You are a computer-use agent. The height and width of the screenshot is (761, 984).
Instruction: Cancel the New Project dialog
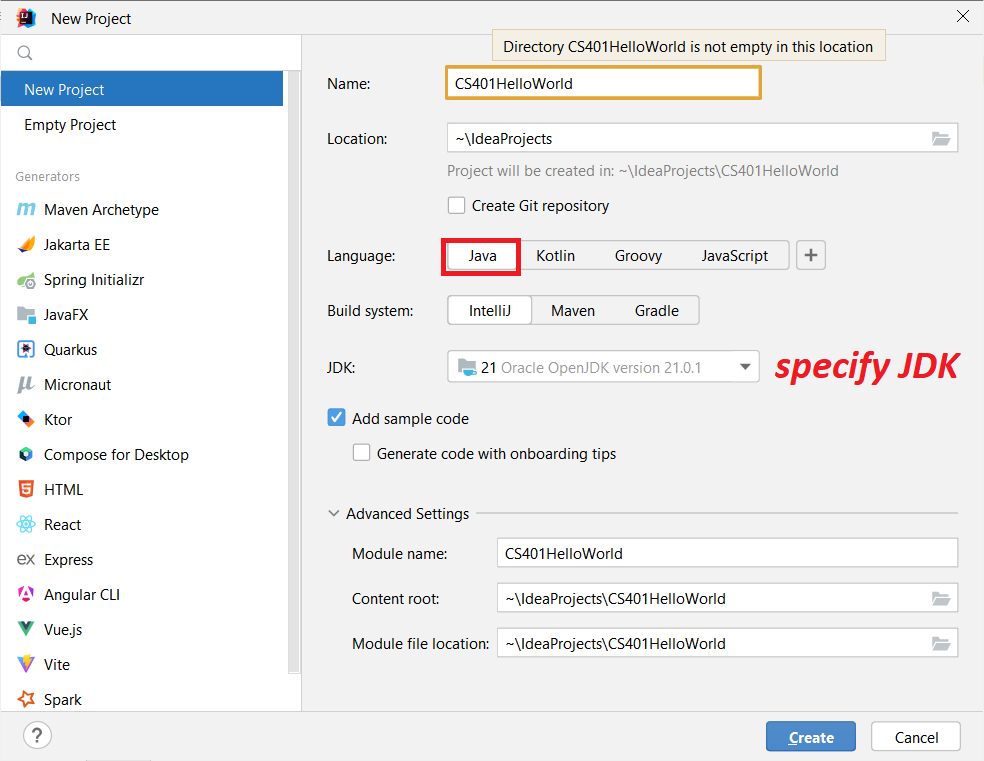pos(916,738)
